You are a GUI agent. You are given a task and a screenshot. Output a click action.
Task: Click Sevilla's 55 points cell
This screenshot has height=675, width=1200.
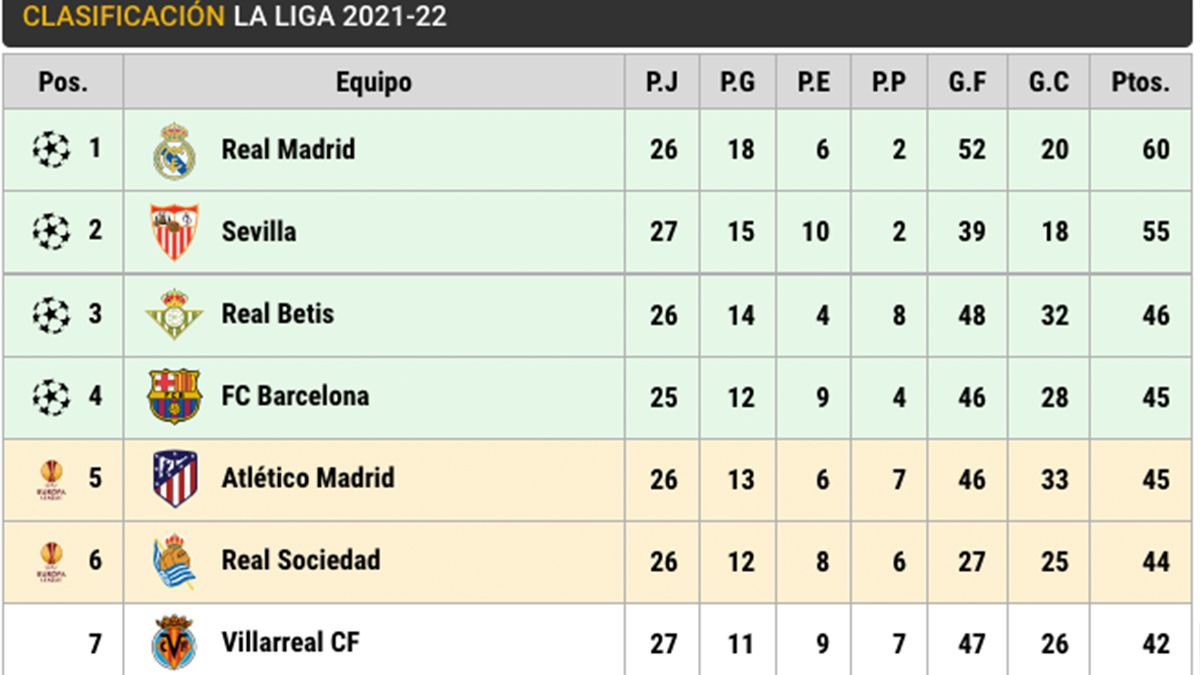click(x=1155, y=232)
